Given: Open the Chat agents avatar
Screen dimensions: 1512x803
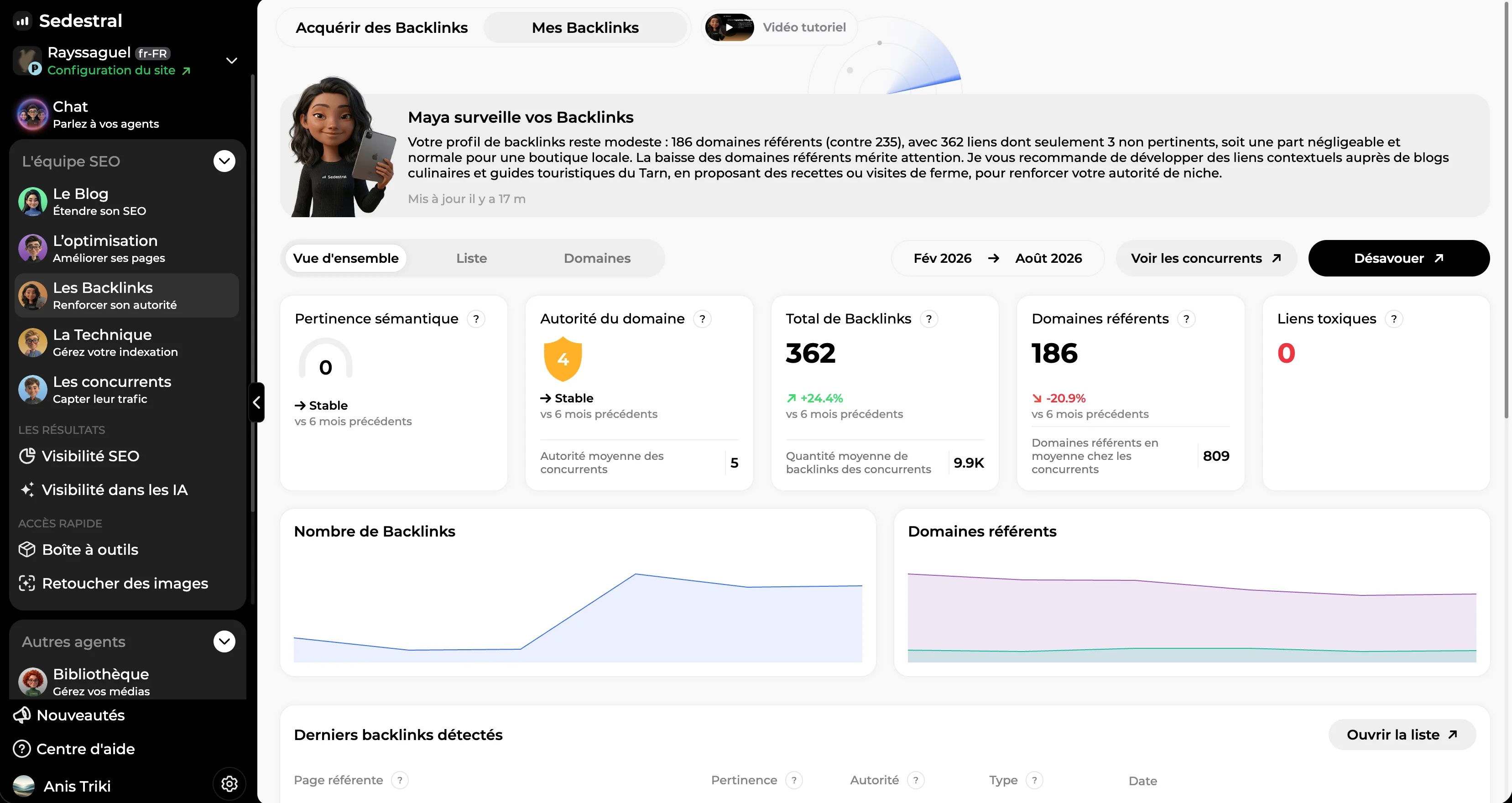Looking at the screenshot, I should click(x=32, y=115).
